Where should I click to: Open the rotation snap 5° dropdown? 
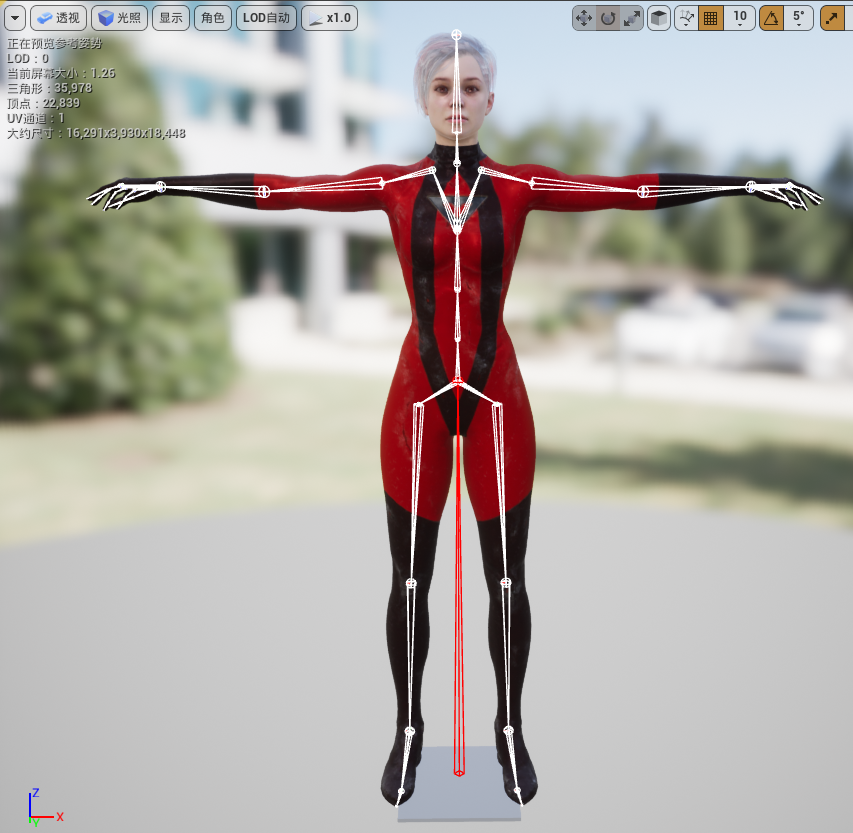coord(799,18)
